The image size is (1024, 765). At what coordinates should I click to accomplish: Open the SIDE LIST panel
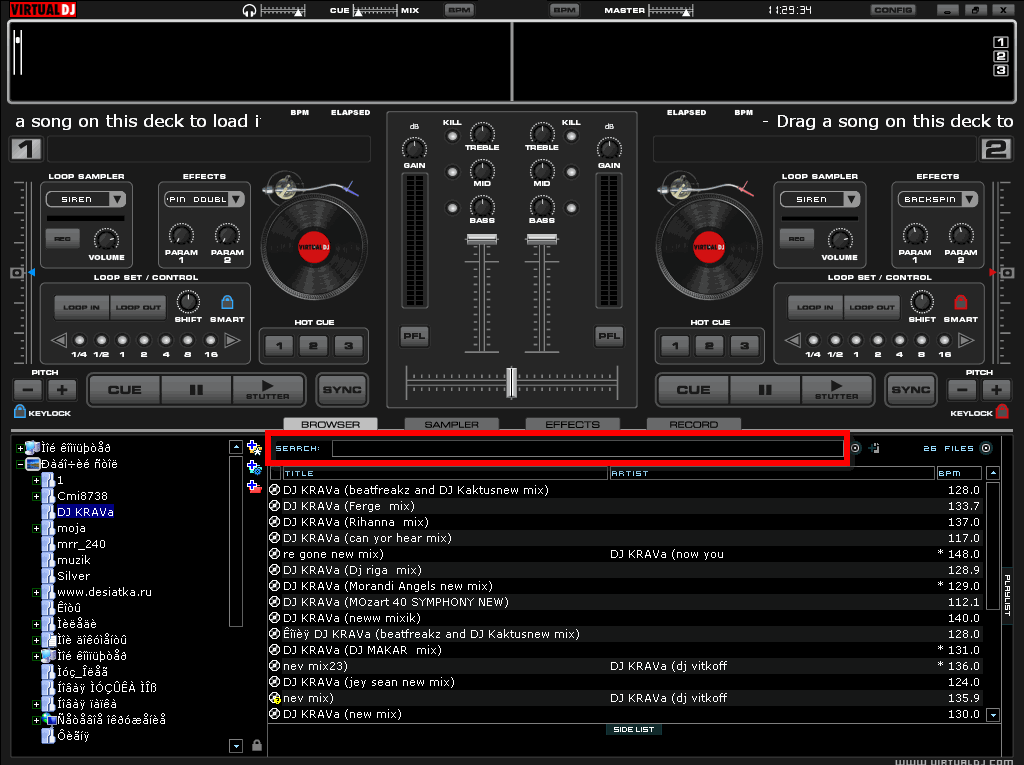(633, 729)
